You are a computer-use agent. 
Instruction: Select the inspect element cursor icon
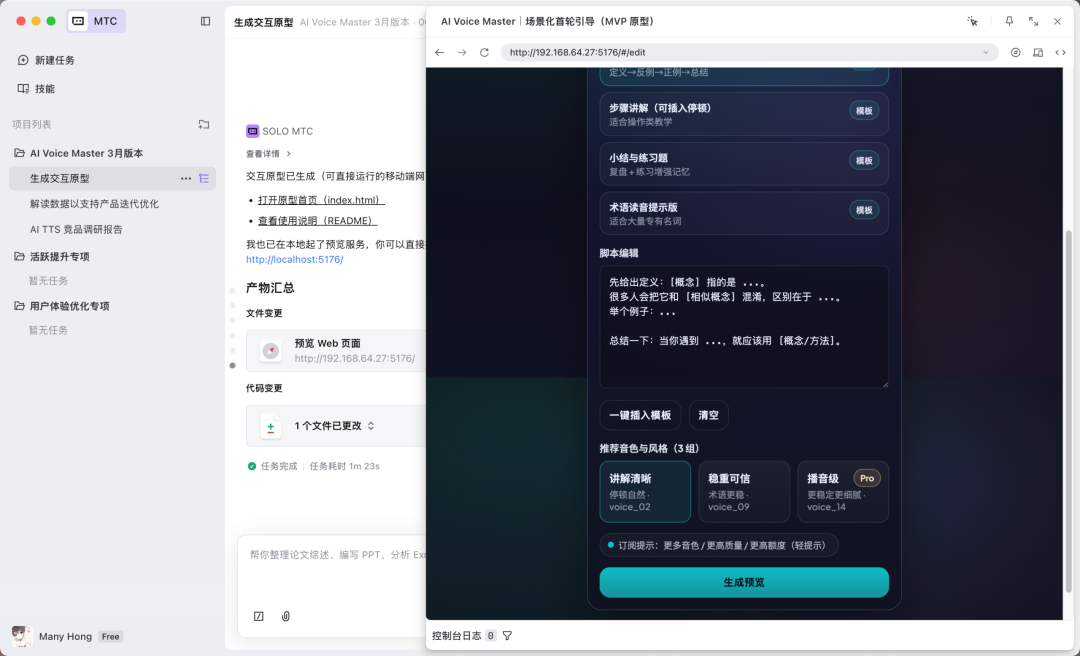click(972, 21)
